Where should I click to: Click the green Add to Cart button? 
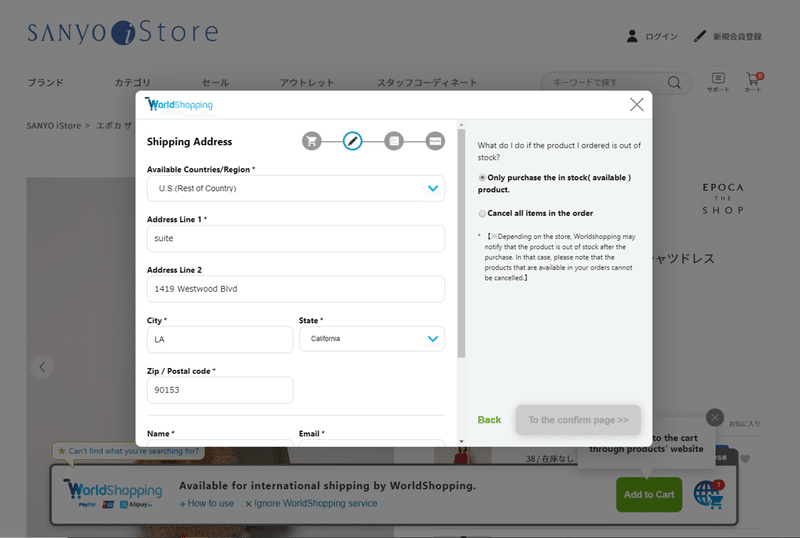649,495
